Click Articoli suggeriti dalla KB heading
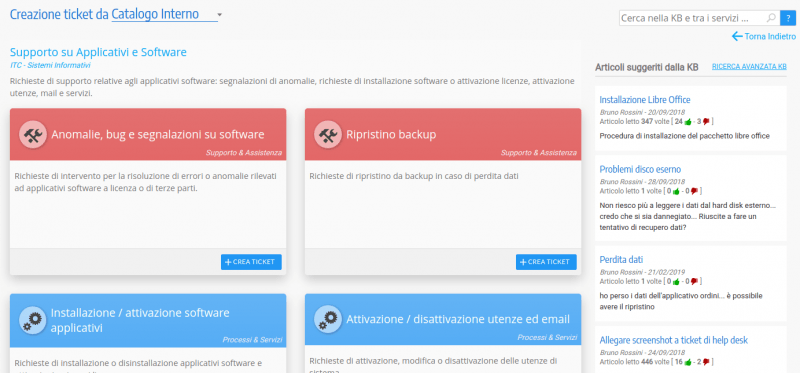 pyautogui.click(x=647, y=67)
